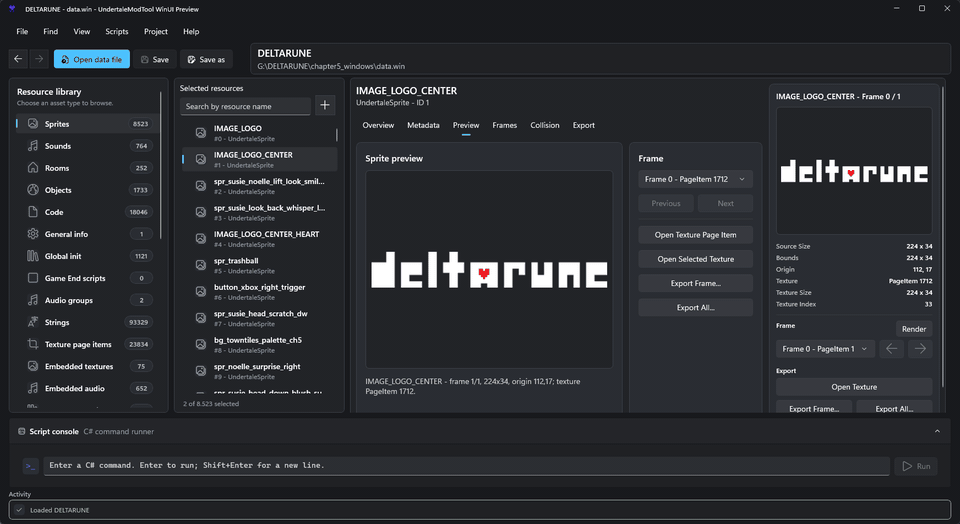Click the Texture page items crop icon
960x524 pixels.
click(x=33, y=344)
